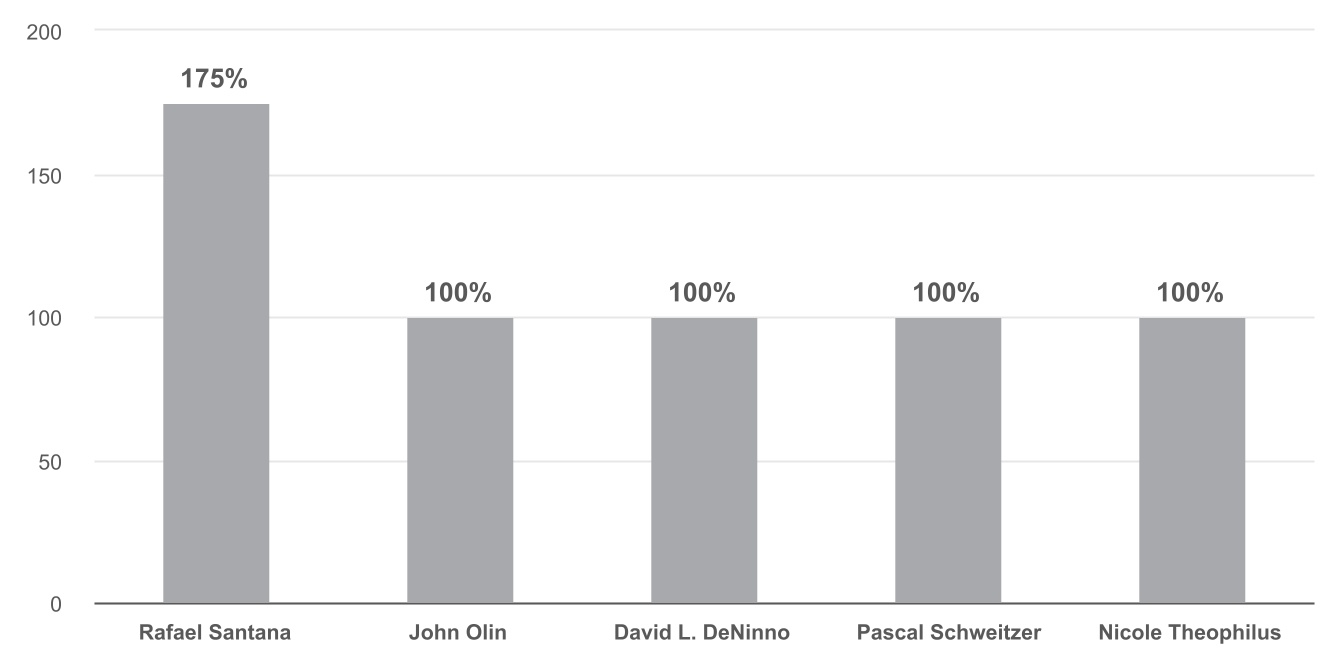
Task: Click the Rafael Santana axis label
Action: (x=216, y=633)
